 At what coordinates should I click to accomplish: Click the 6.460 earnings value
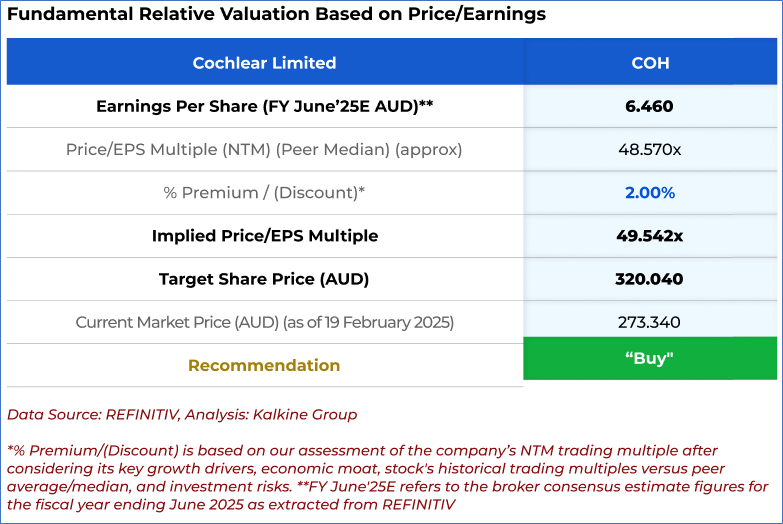(649, 106)
